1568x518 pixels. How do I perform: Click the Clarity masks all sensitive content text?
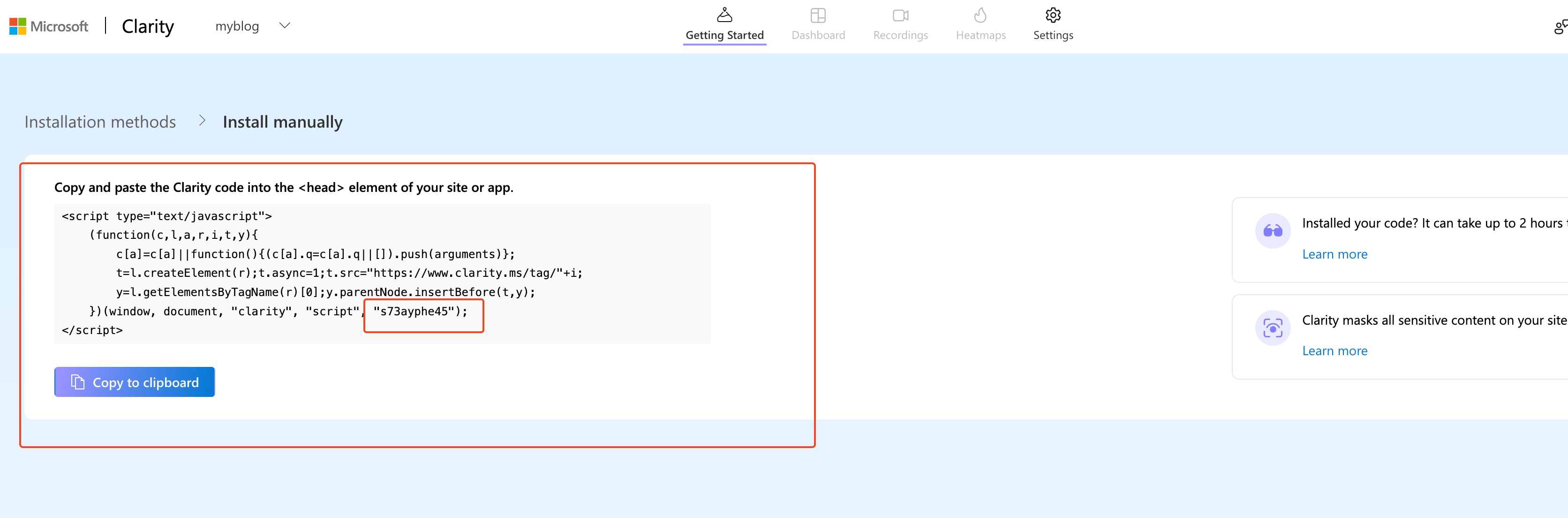pos(1435,320)
